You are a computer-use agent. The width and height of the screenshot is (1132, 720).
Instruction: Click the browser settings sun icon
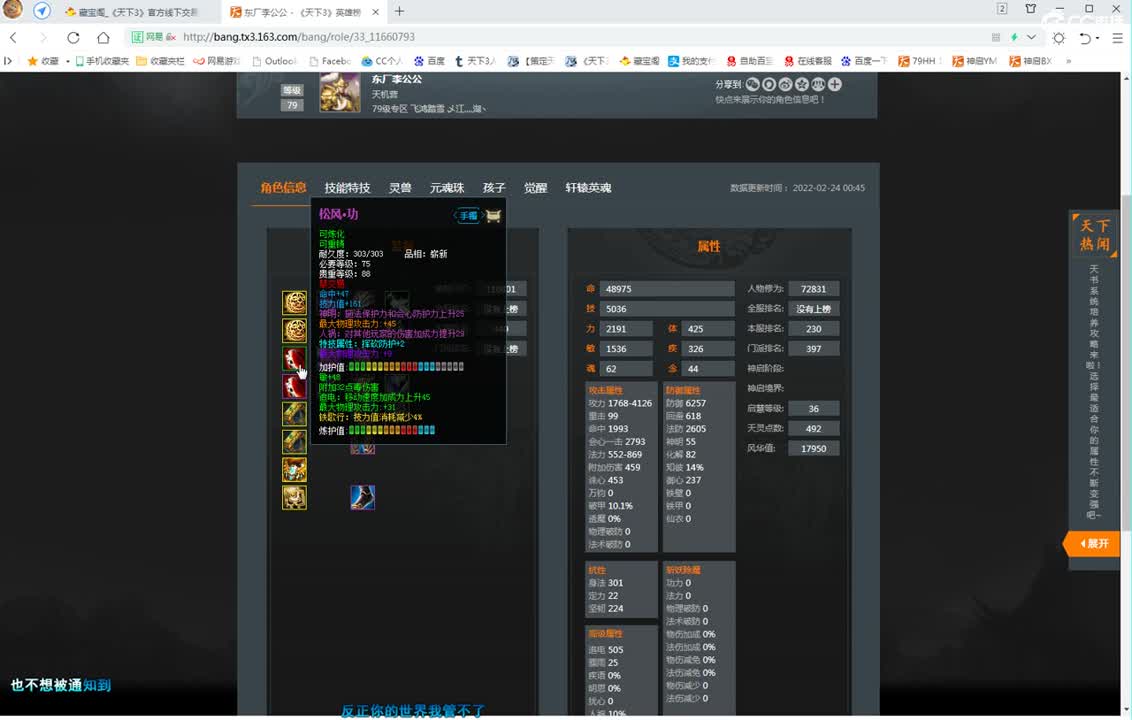[x=1058, y=38]
